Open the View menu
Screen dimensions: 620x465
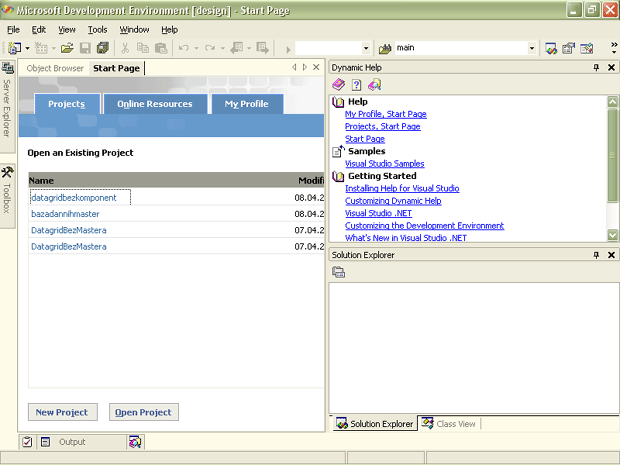tap(67, 30)
